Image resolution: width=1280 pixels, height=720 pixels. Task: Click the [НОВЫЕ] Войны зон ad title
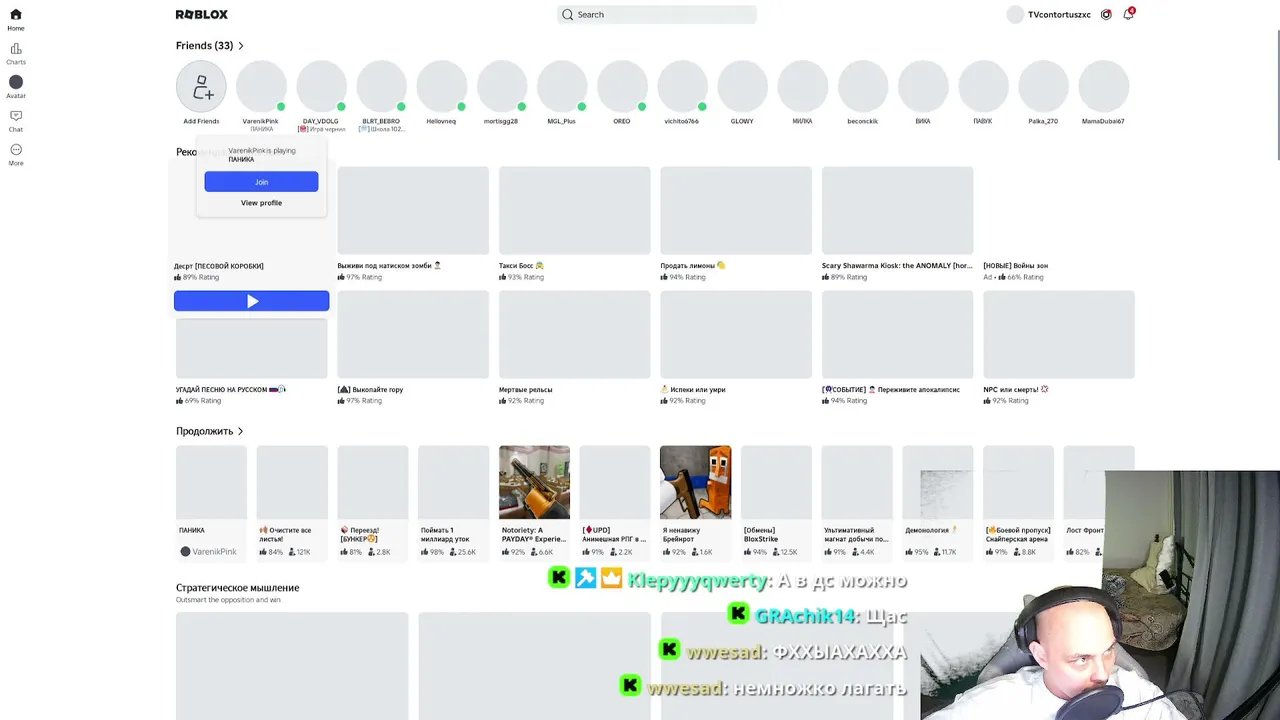click(x=1016, y=266)
